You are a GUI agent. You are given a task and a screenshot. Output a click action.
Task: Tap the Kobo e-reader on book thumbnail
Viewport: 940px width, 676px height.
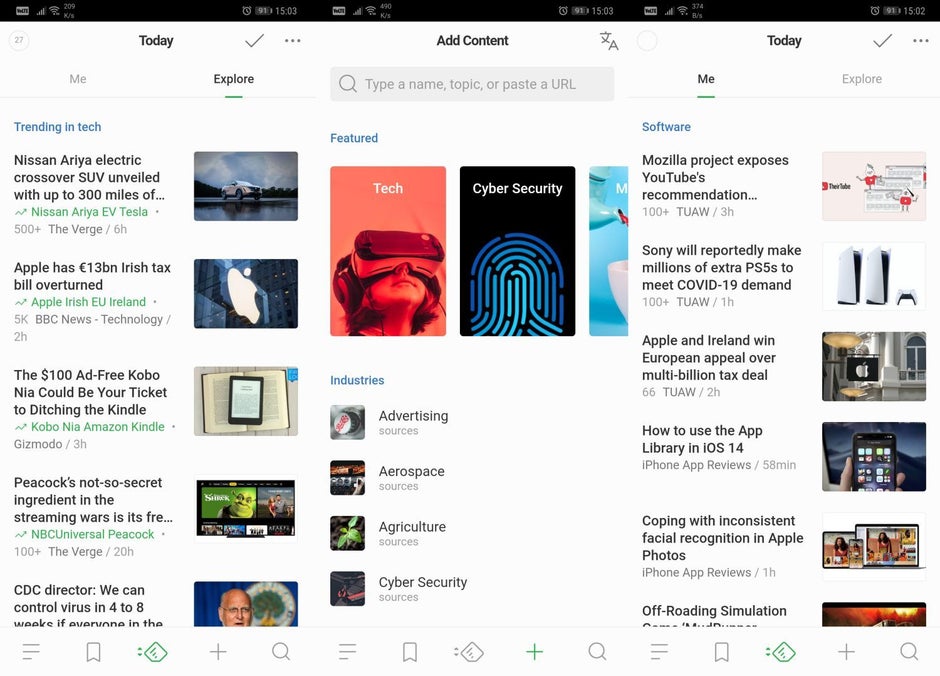pyautogui.click(x=246, y=401)
